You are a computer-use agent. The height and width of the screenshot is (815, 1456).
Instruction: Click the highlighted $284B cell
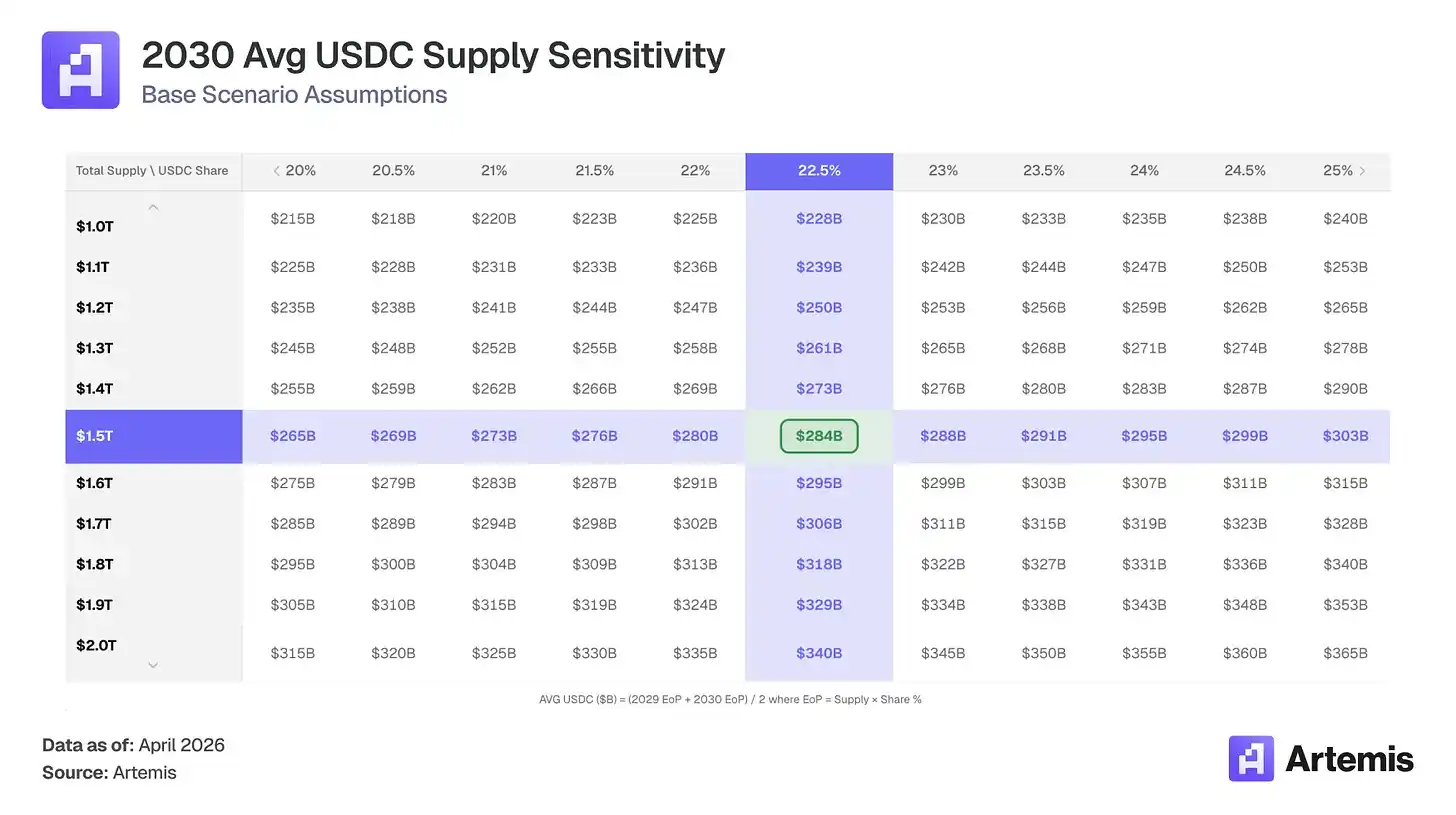tap(819, 436)
